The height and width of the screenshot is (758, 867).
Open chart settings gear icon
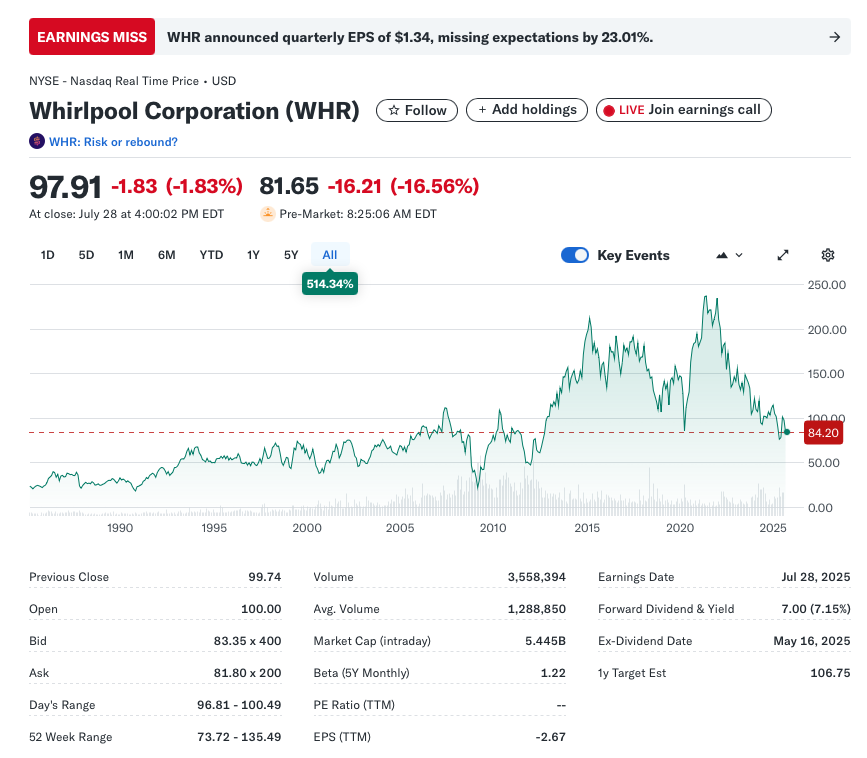827,255
